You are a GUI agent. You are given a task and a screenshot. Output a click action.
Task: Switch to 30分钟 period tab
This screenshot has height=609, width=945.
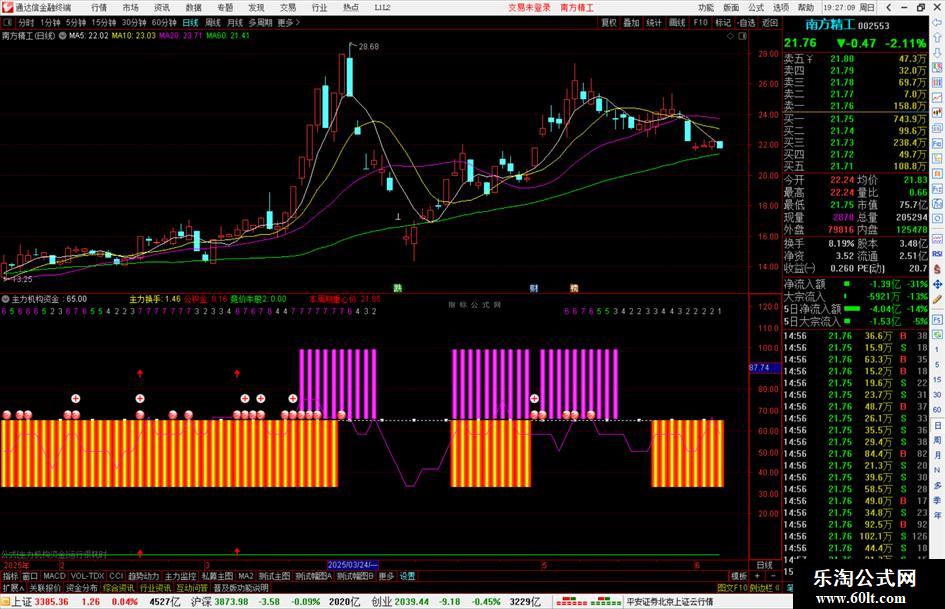point(134,22)
